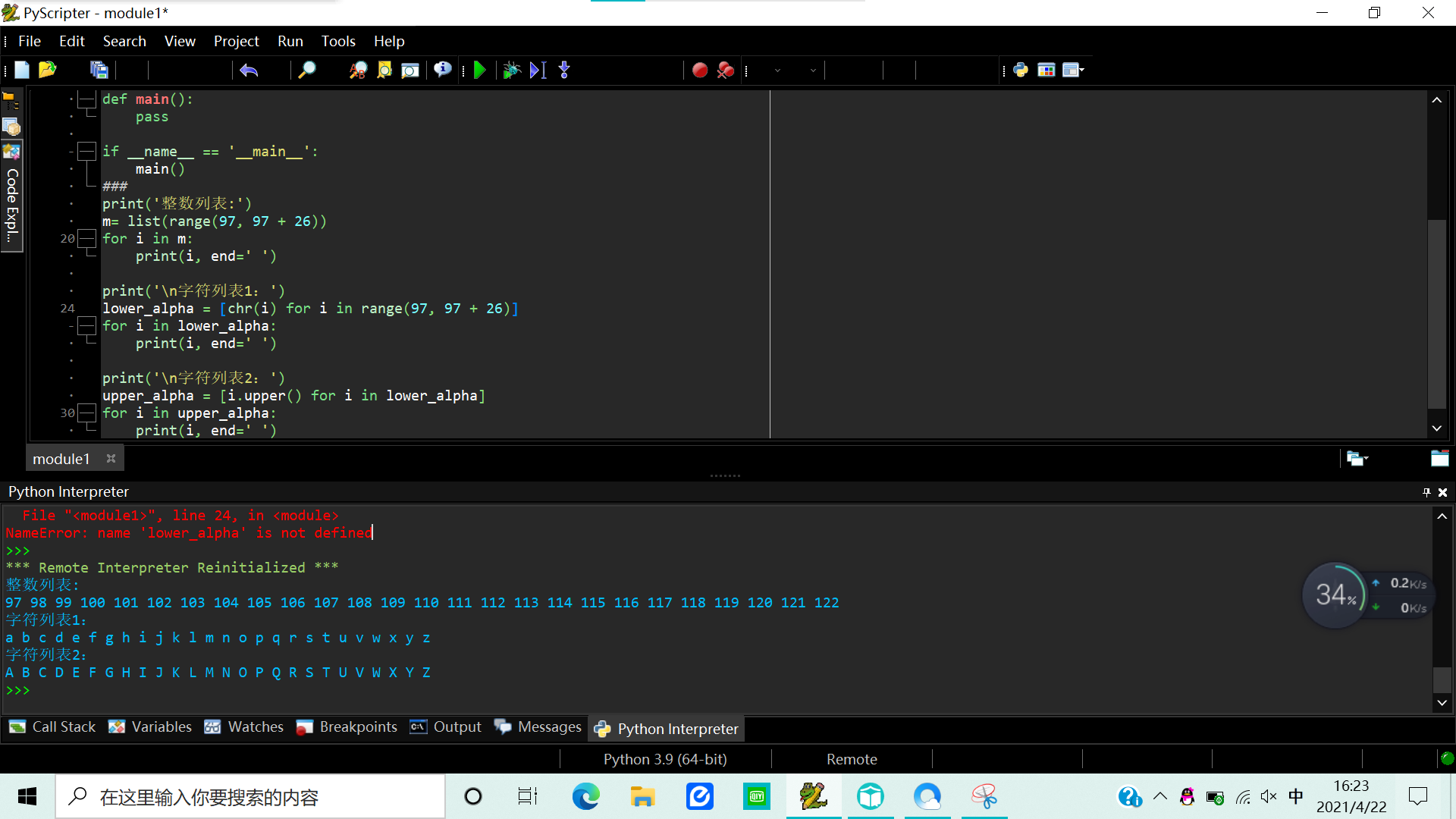The image size is (1456, 819).
Task: Click the Open File folder icon
Action: click(x=47, y=71)
